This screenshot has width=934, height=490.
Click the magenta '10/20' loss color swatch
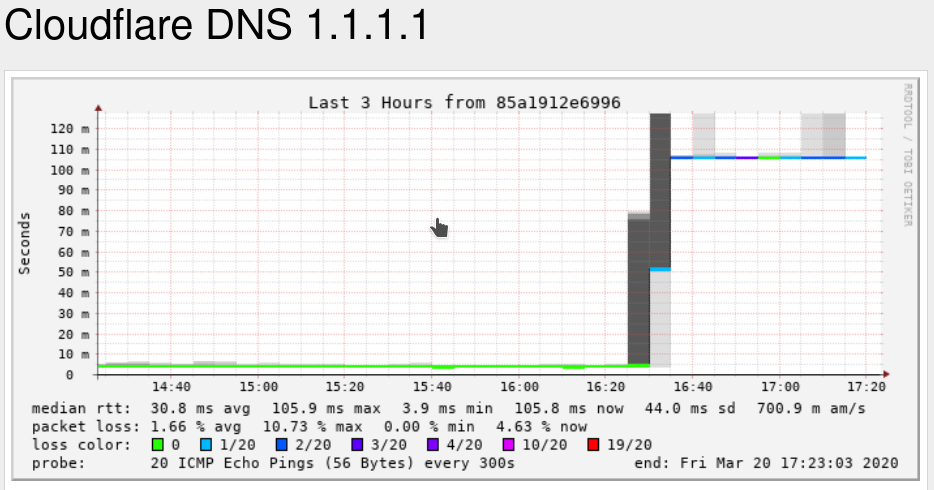pyautogui.click(x=509, y=445)
